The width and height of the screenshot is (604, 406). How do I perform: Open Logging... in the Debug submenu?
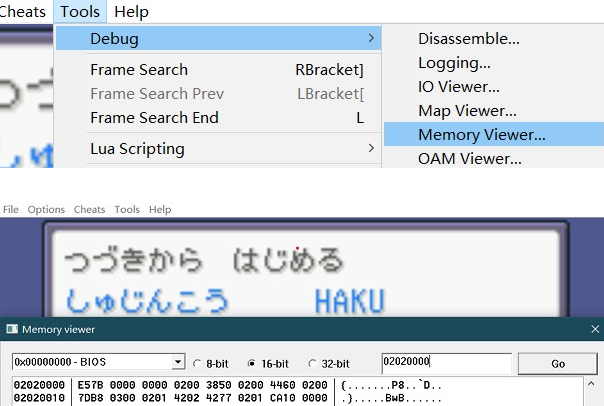click(454, 63)
